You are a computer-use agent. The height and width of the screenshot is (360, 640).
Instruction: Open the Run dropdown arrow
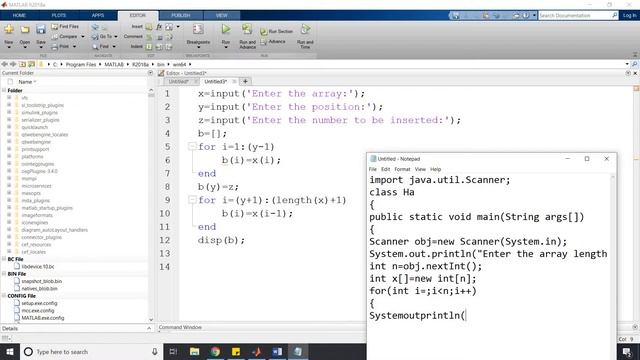[226, 47]
